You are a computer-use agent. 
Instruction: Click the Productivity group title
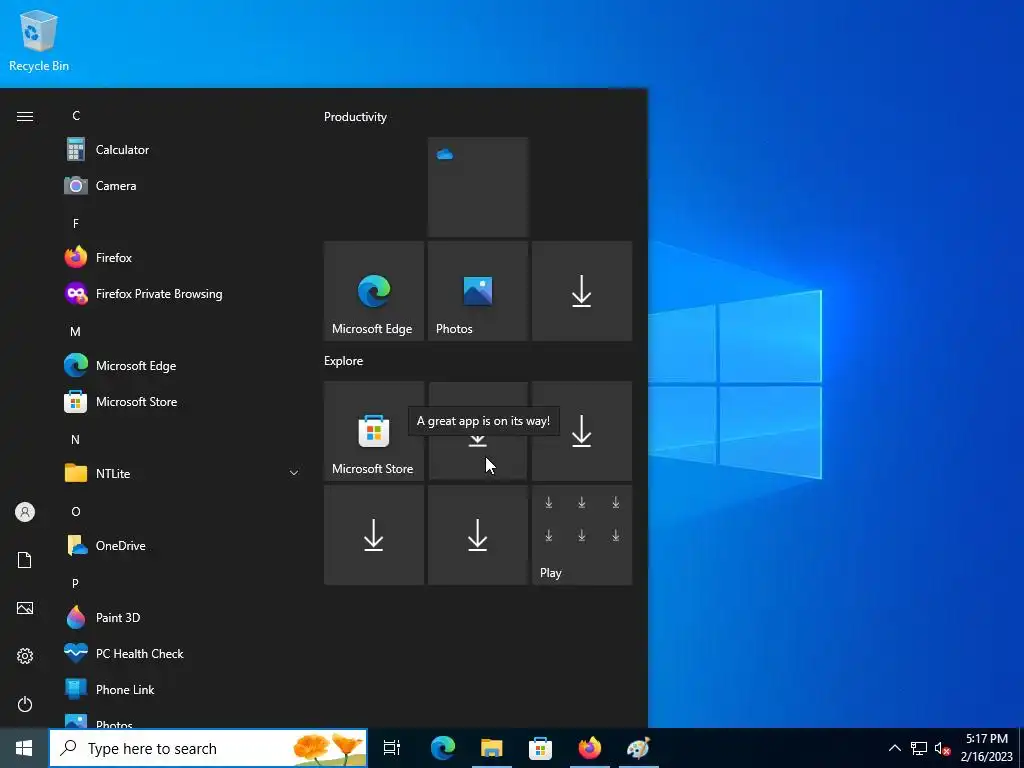click(x=355, y=117)
